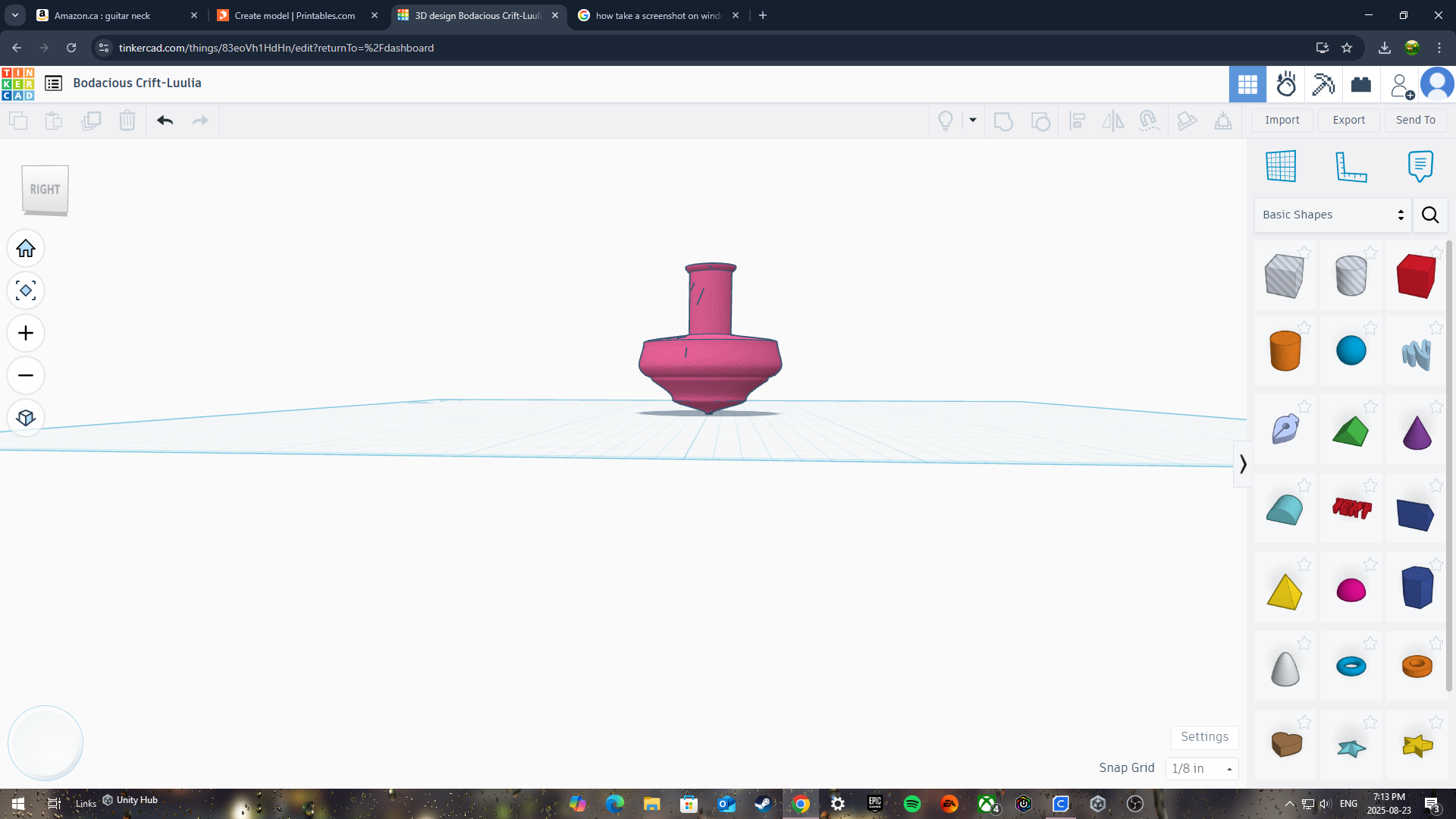The height and width of the screenshot is (819, 1456).
Task: Click the Mirror tool icon
Action: click(x=1112, y=121)
